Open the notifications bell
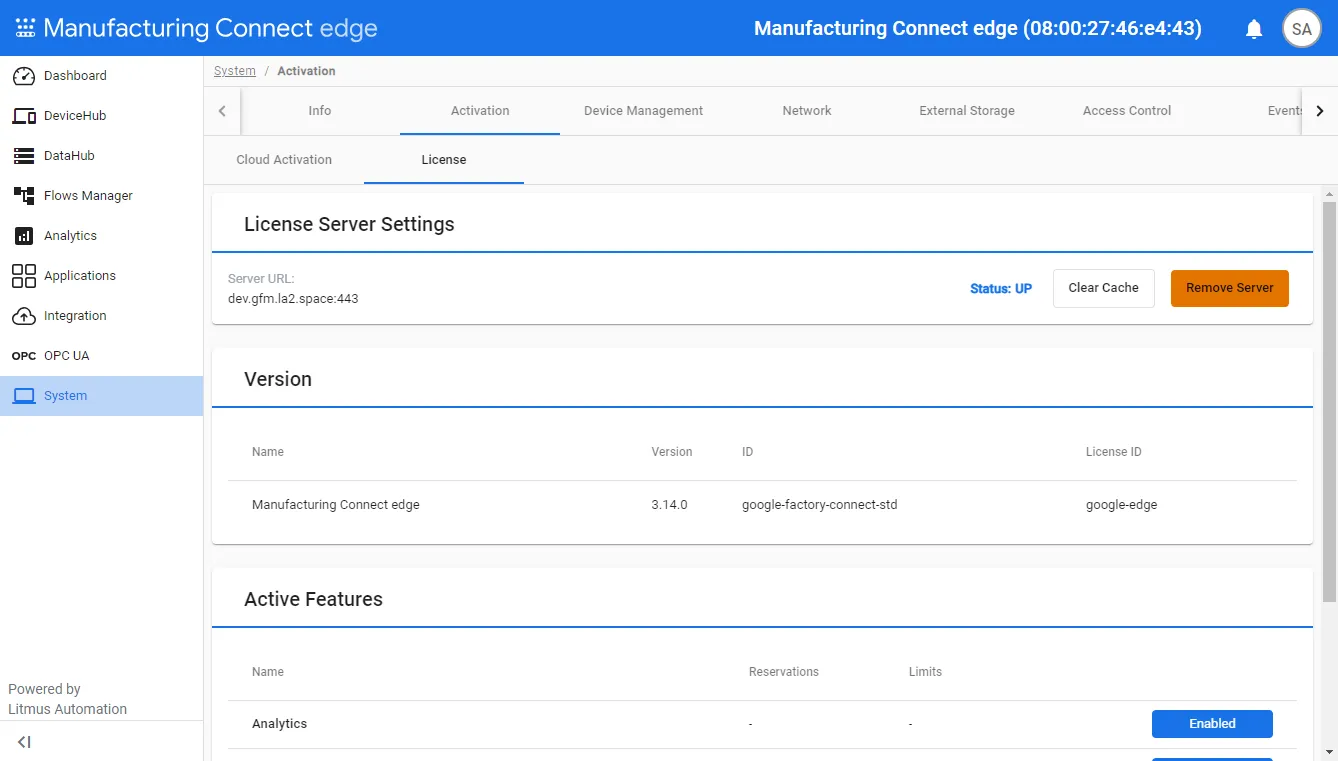The height and width of the screenshot is (761, 1338). click(1254, 29)
